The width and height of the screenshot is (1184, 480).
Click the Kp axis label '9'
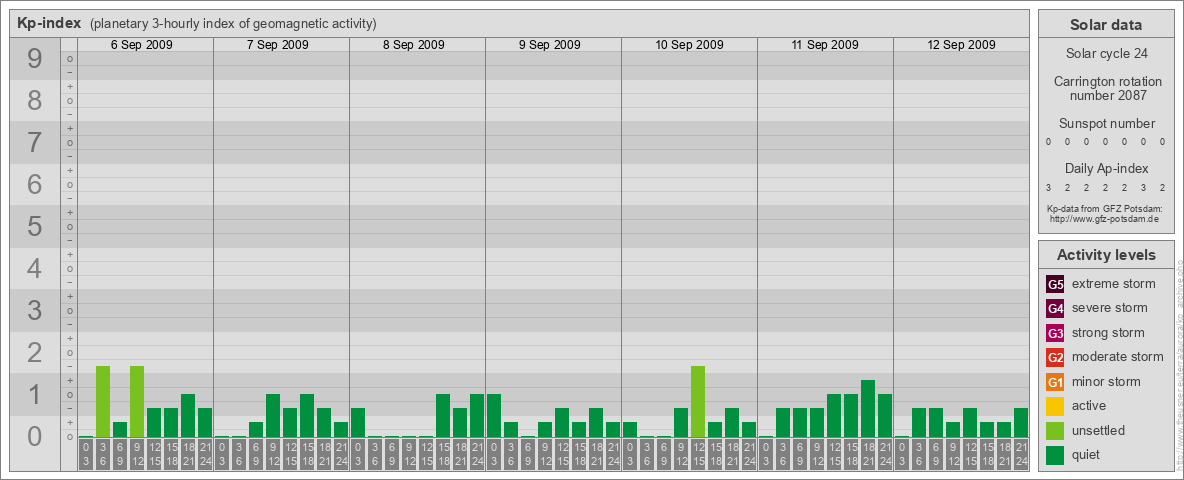[x=34, y=59]
